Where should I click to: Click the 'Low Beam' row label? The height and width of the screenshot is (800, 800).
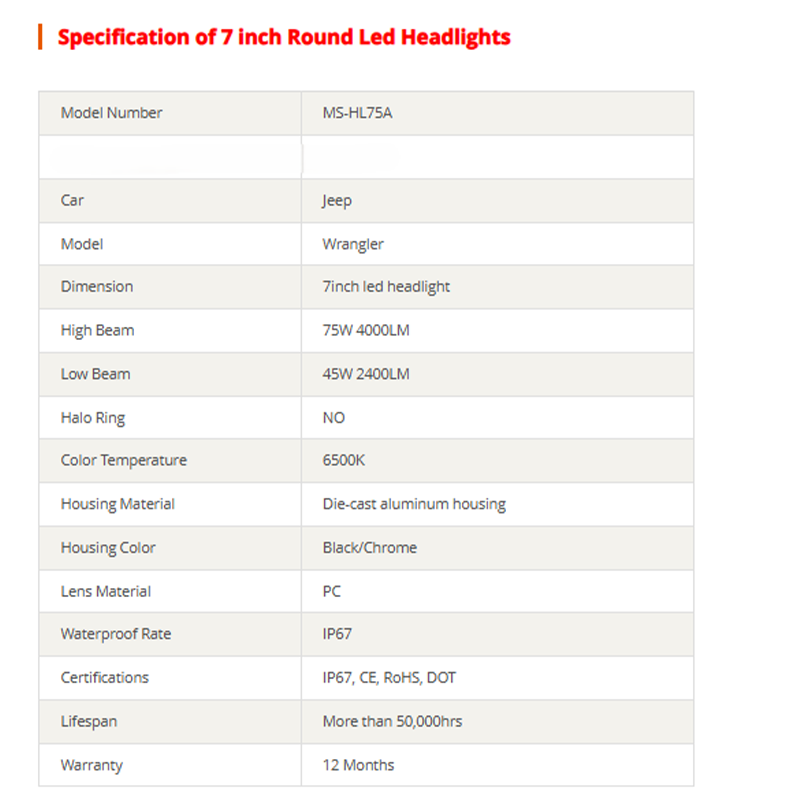95,374
